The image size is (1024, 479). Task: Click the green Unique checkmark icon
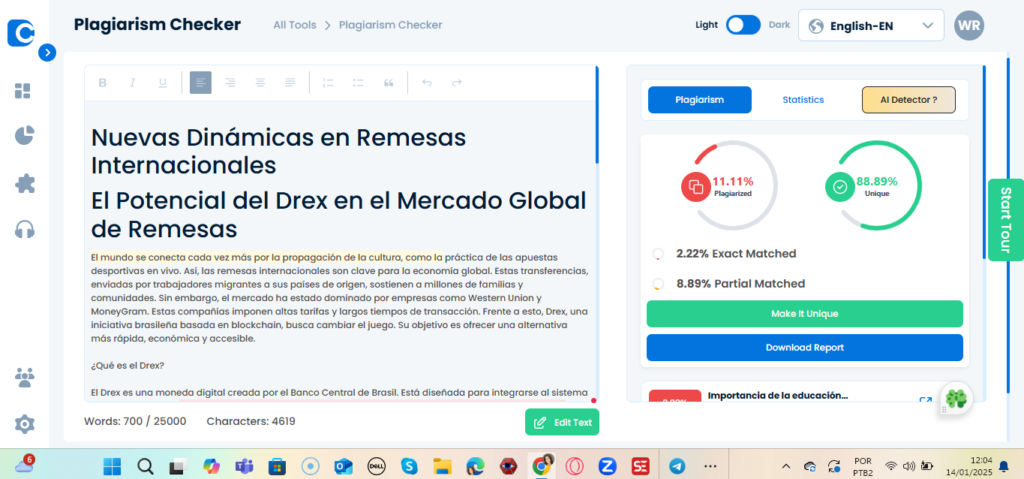point(840,186)
